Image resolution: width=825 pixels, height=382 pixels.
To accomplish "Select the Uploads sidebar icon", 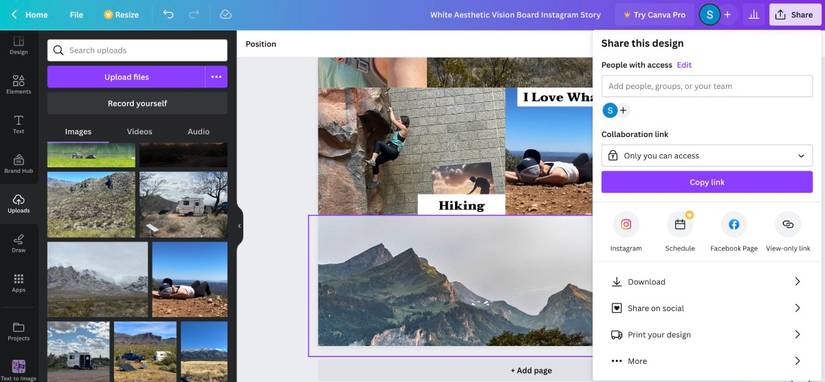I will click(18, 204).
